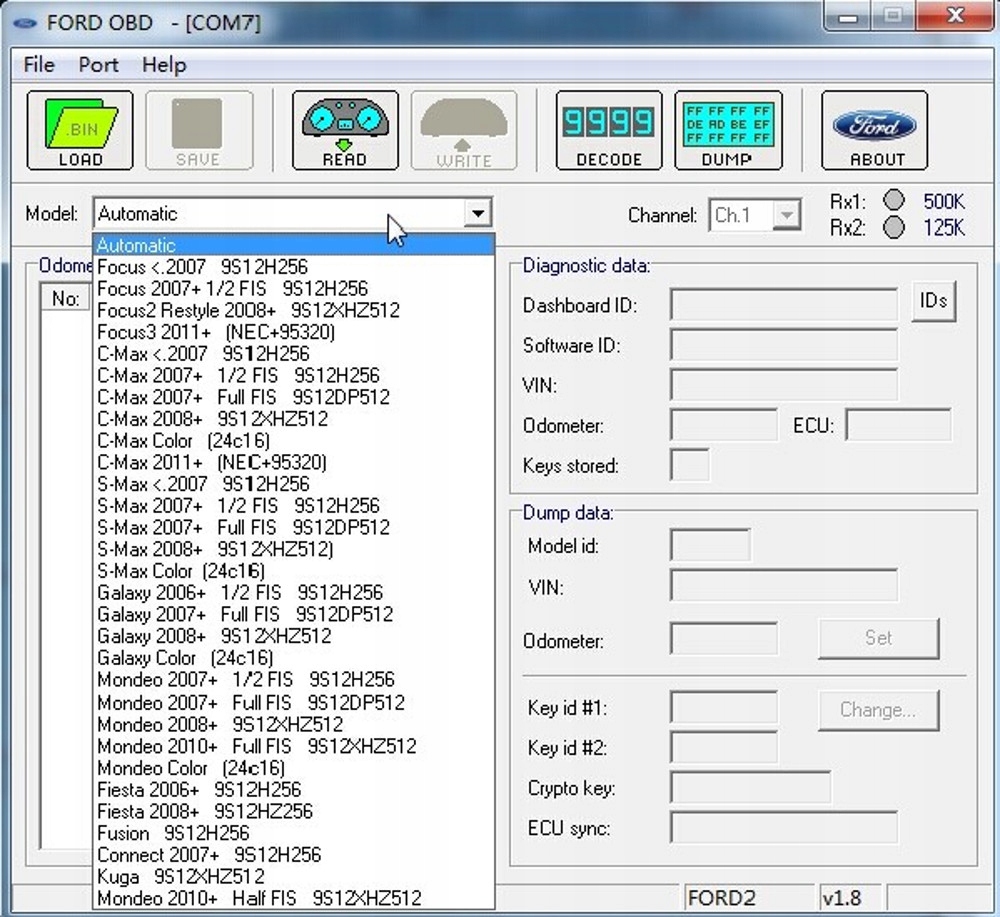Open the Channel selection dropdown
The image size is (1000, 917).
[789, 214]
